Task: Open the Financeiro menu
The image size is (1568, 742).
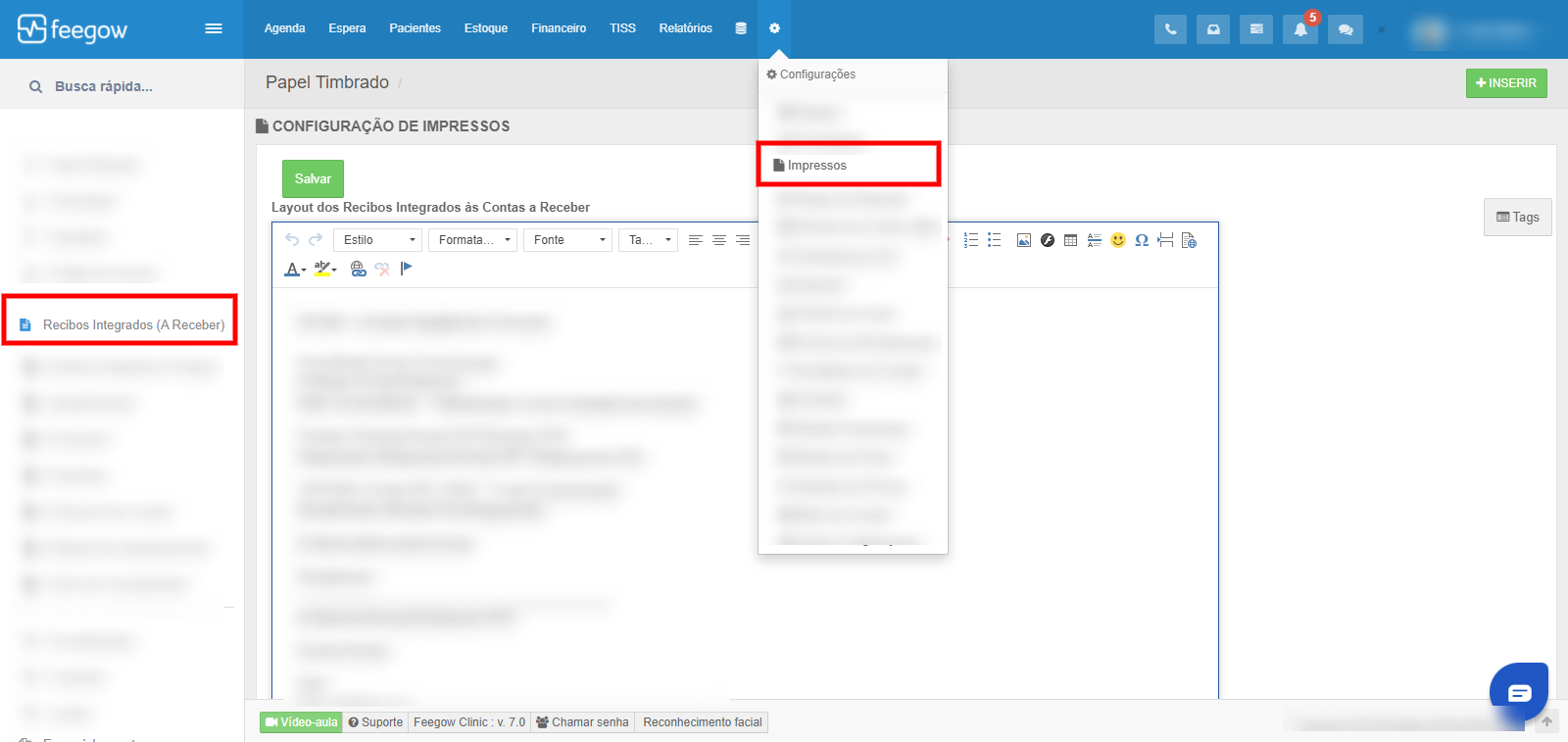Action: click(x=559, y=28)
